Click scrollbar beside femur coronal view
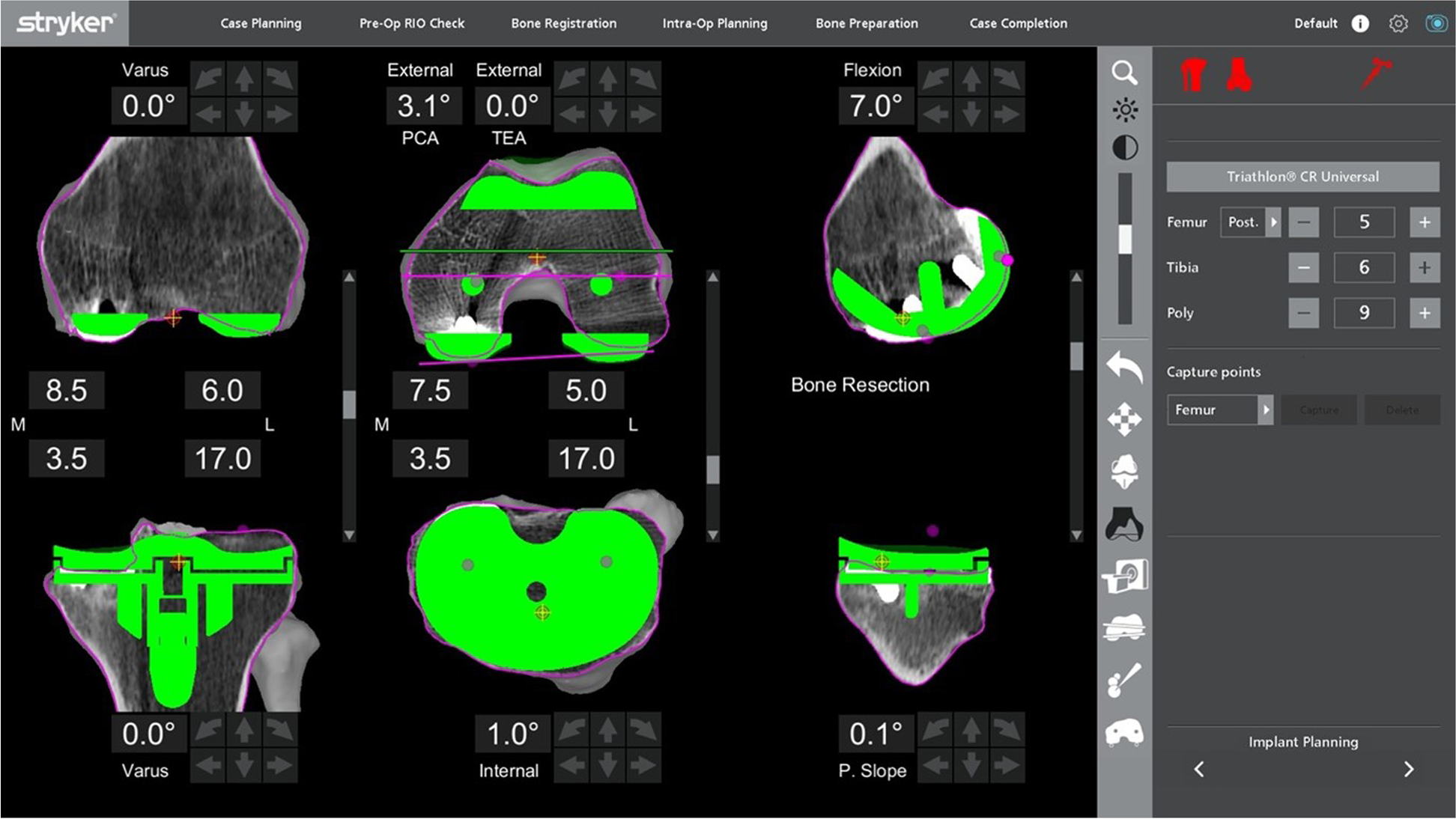 [349, 404]
